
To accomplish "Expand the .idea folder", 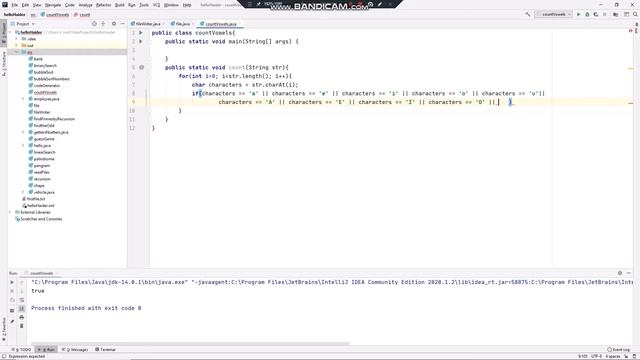I will coord(17,39).
